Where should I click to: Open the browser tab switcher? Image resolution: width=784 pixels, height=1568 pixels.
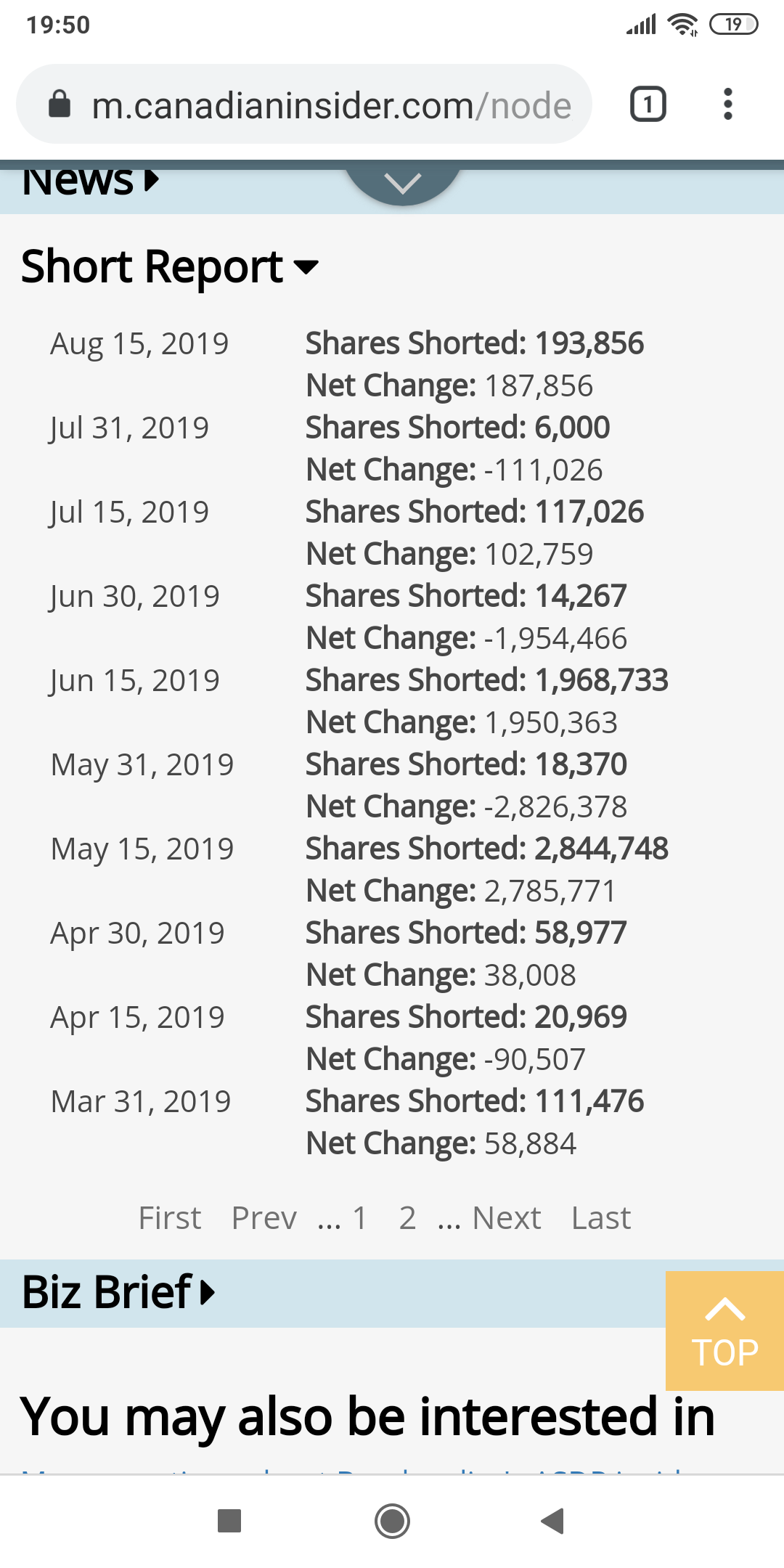click(648, 104)
